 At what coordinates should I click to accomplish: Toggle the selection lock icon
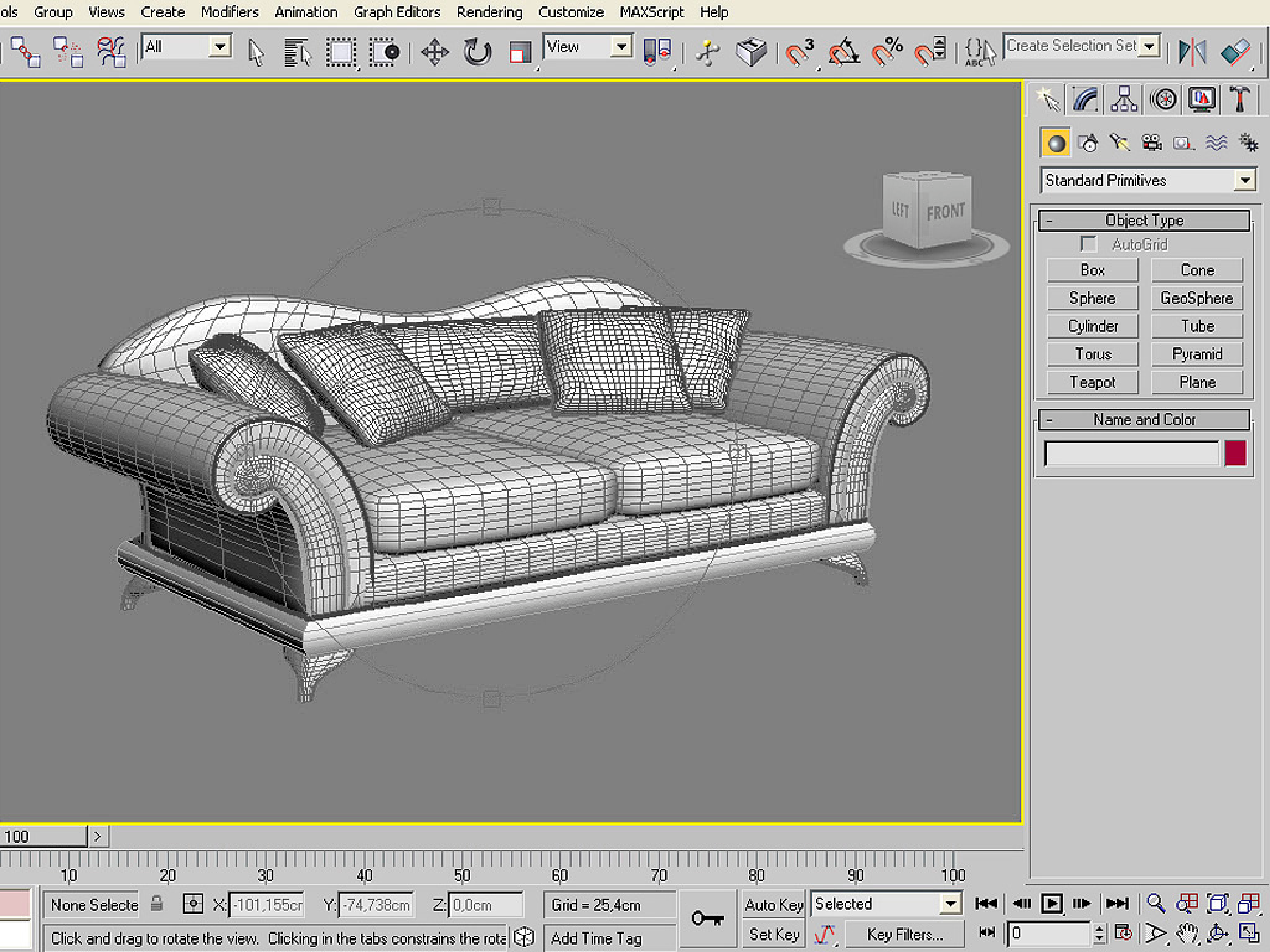click(156, 904)
